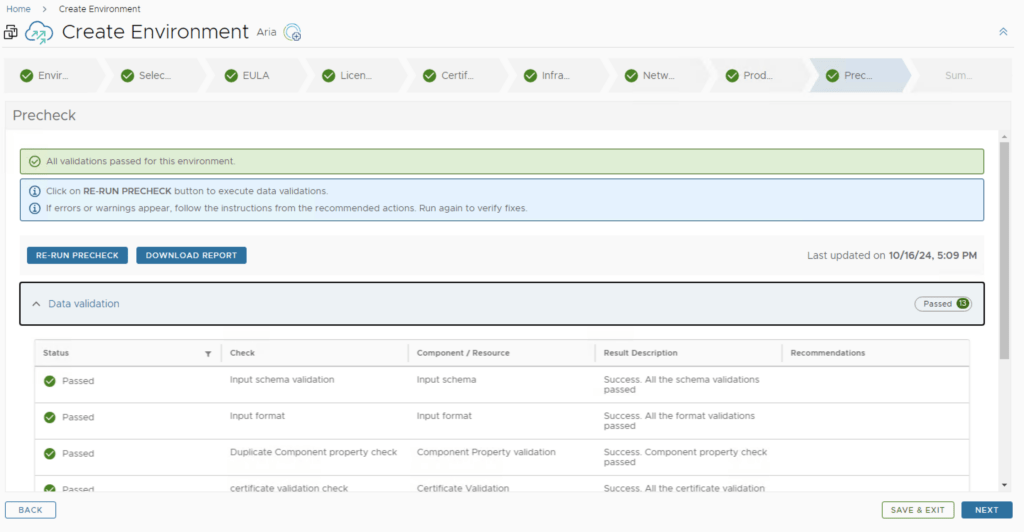
Task: Click green check icon on Input schema row
Action: [x=49, y=381]
